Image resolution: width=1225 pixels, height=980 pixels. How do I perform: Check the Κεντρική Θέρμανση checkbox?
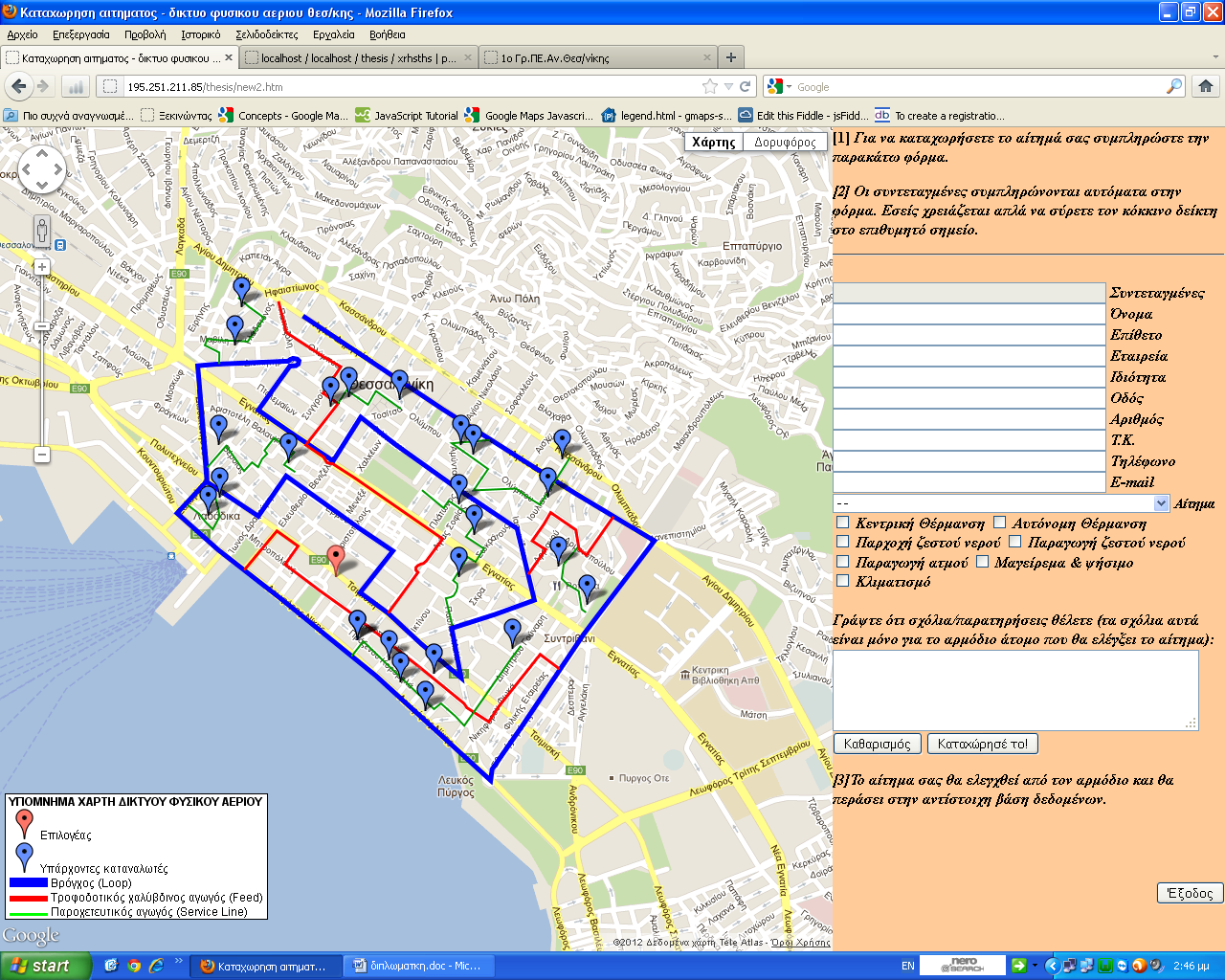842,523
